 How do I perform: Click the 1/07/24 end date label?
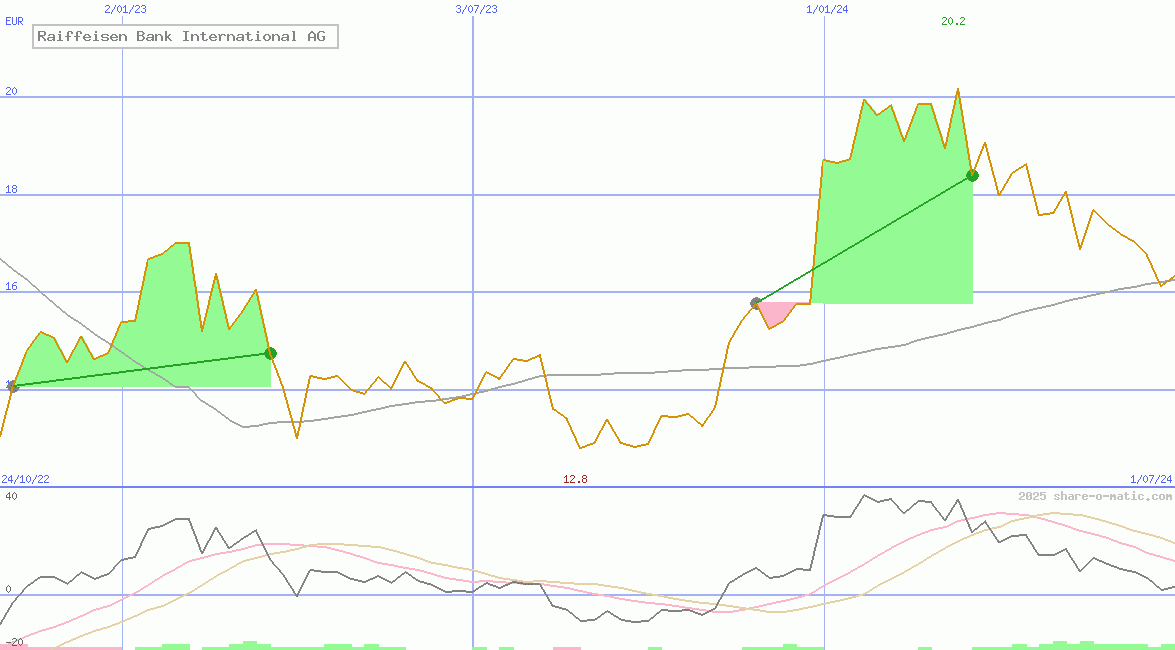point(1150,480)
